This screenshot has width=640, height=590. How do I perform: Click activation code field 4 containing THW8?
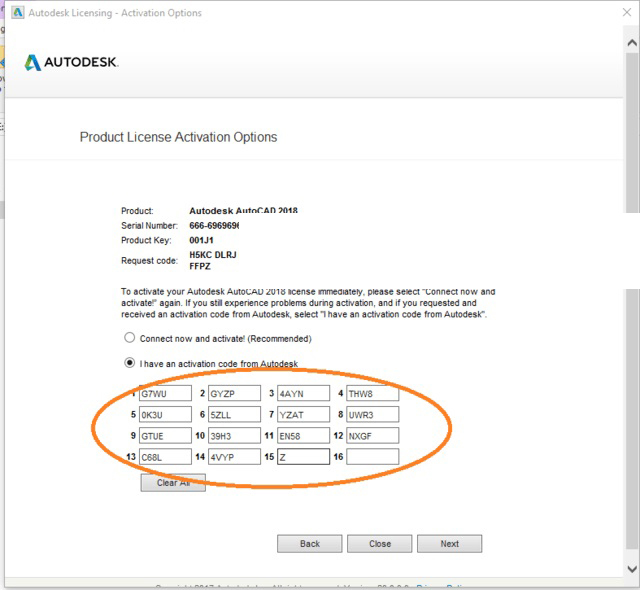coord(373,393)
